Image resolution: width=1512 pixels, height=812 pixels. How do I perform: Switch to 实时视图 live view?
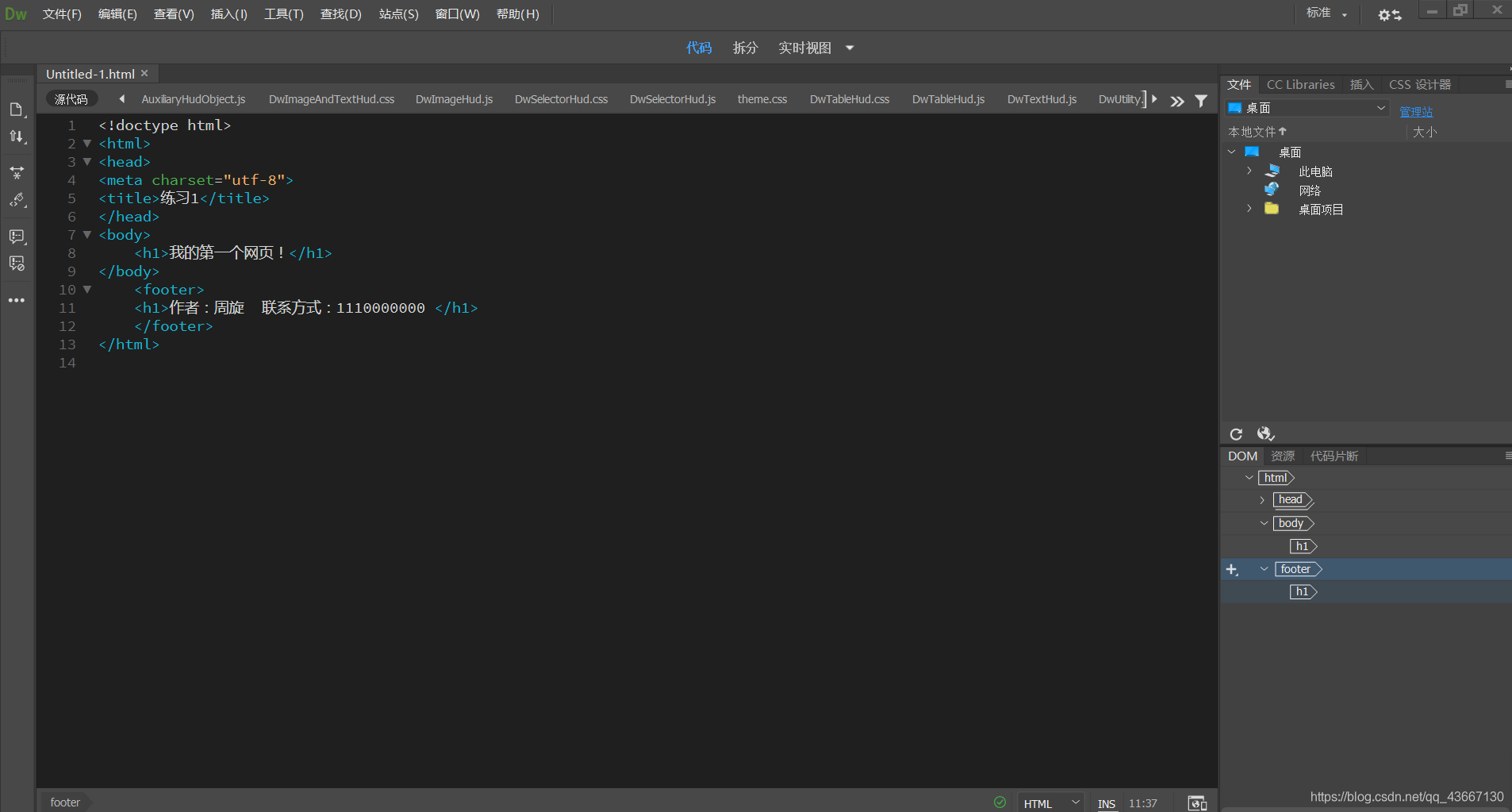point(804,48)
